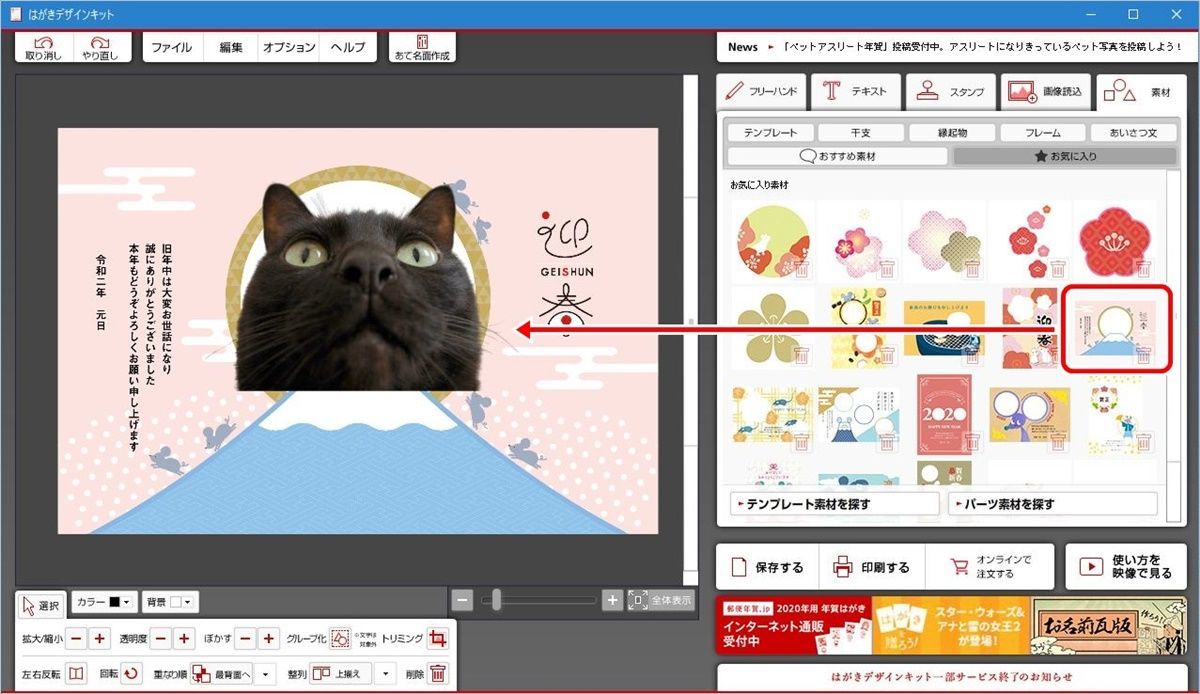The width and height of the screenshot is (1200, 694).
Task: Open the ファイル menu
Action: 172,46
